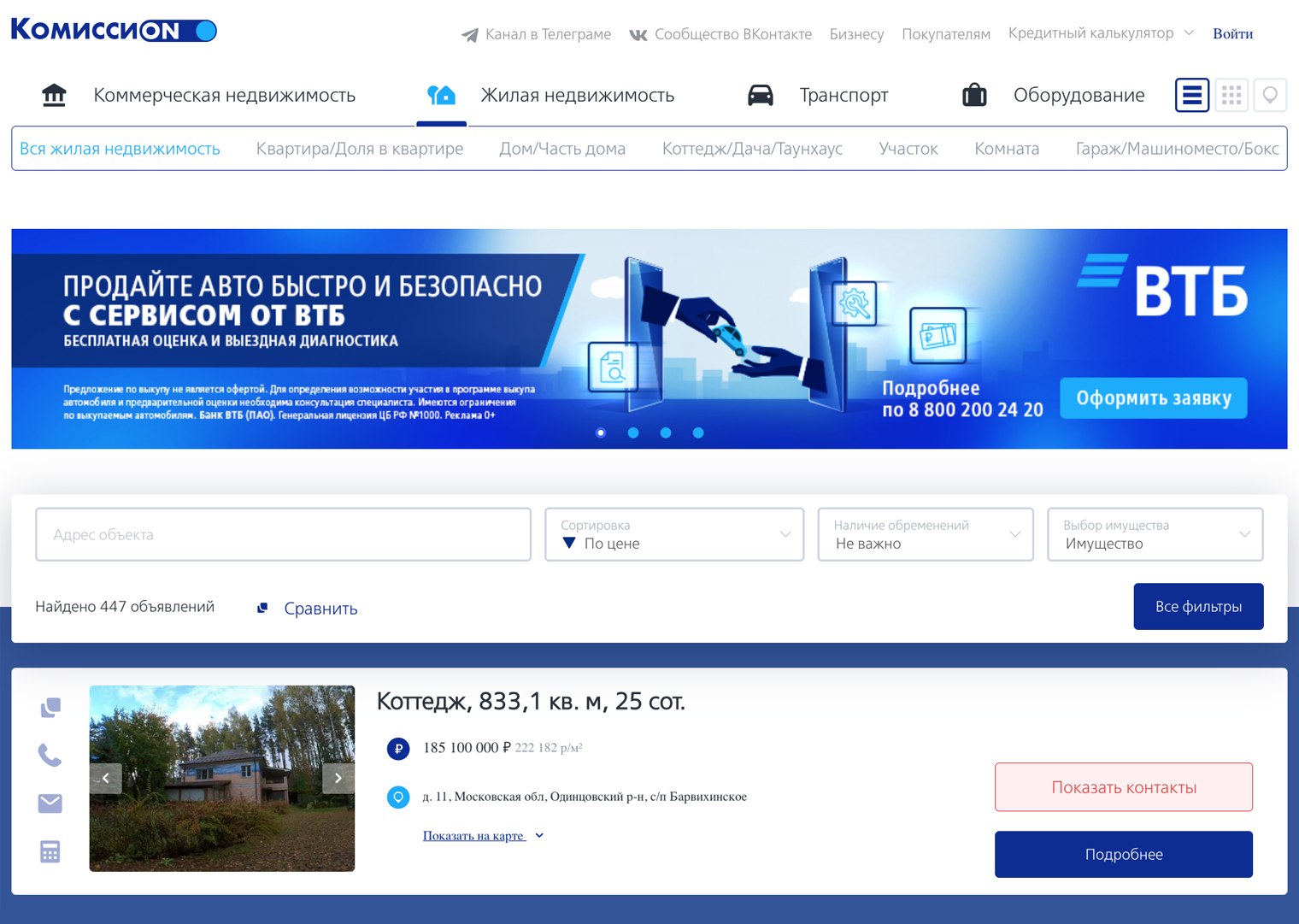
Task: Click the envelope icon on cottage listing
Action: 50,803
